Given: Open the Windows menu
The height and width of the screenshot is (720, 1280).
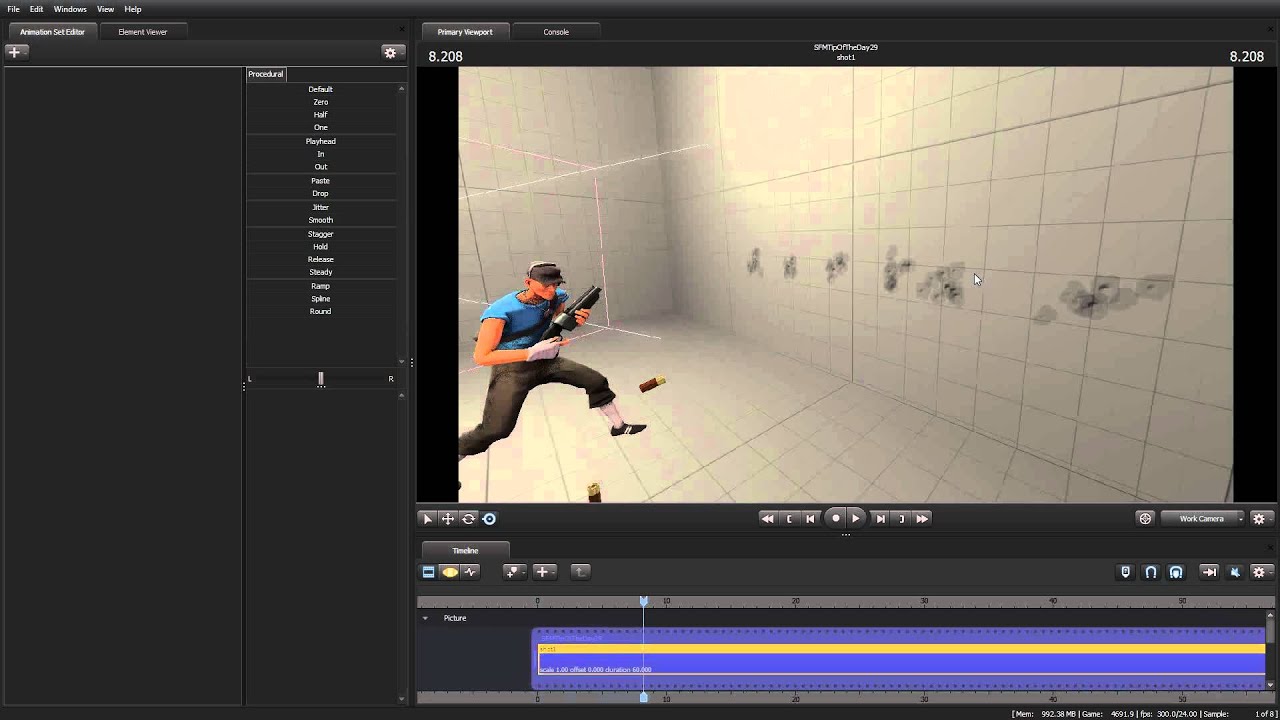Looking at the screenshot, I should point(70,9).
